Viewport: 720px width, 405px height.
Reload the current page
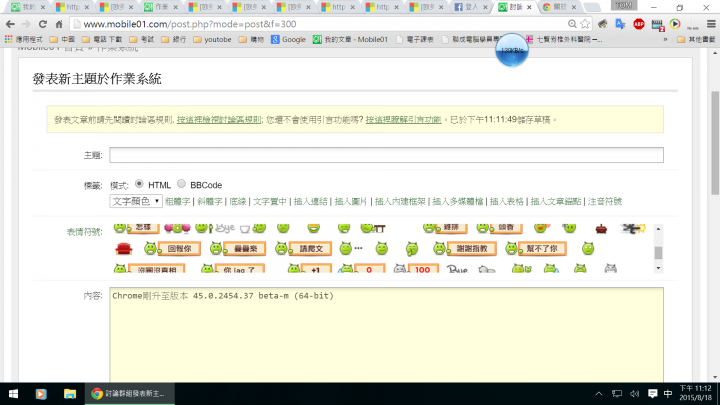pos(43,24)
